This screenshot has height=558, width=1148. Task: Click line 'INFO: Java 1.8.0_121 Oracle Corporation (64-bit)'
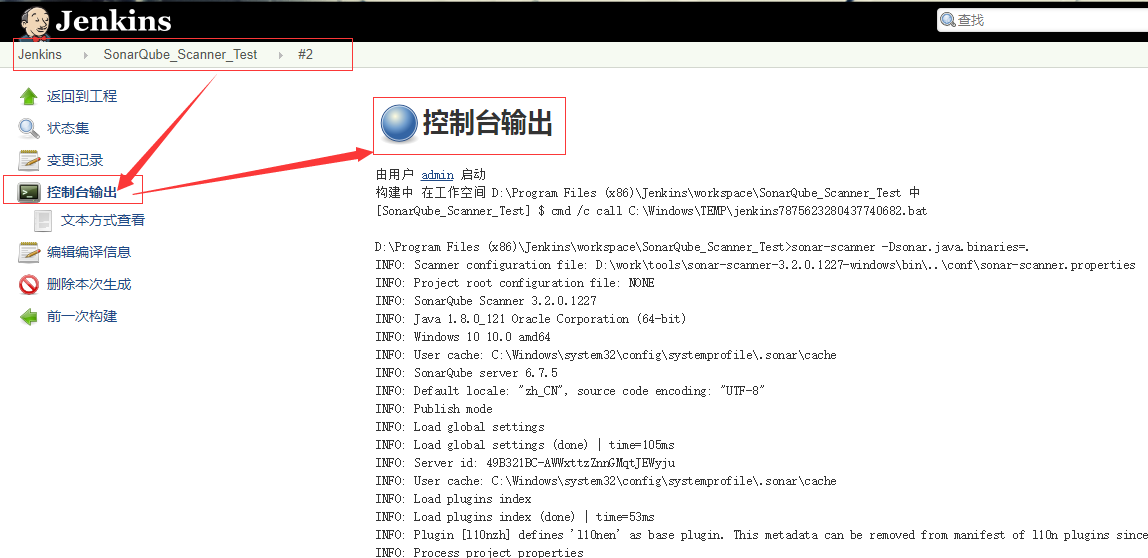(531, 319)
